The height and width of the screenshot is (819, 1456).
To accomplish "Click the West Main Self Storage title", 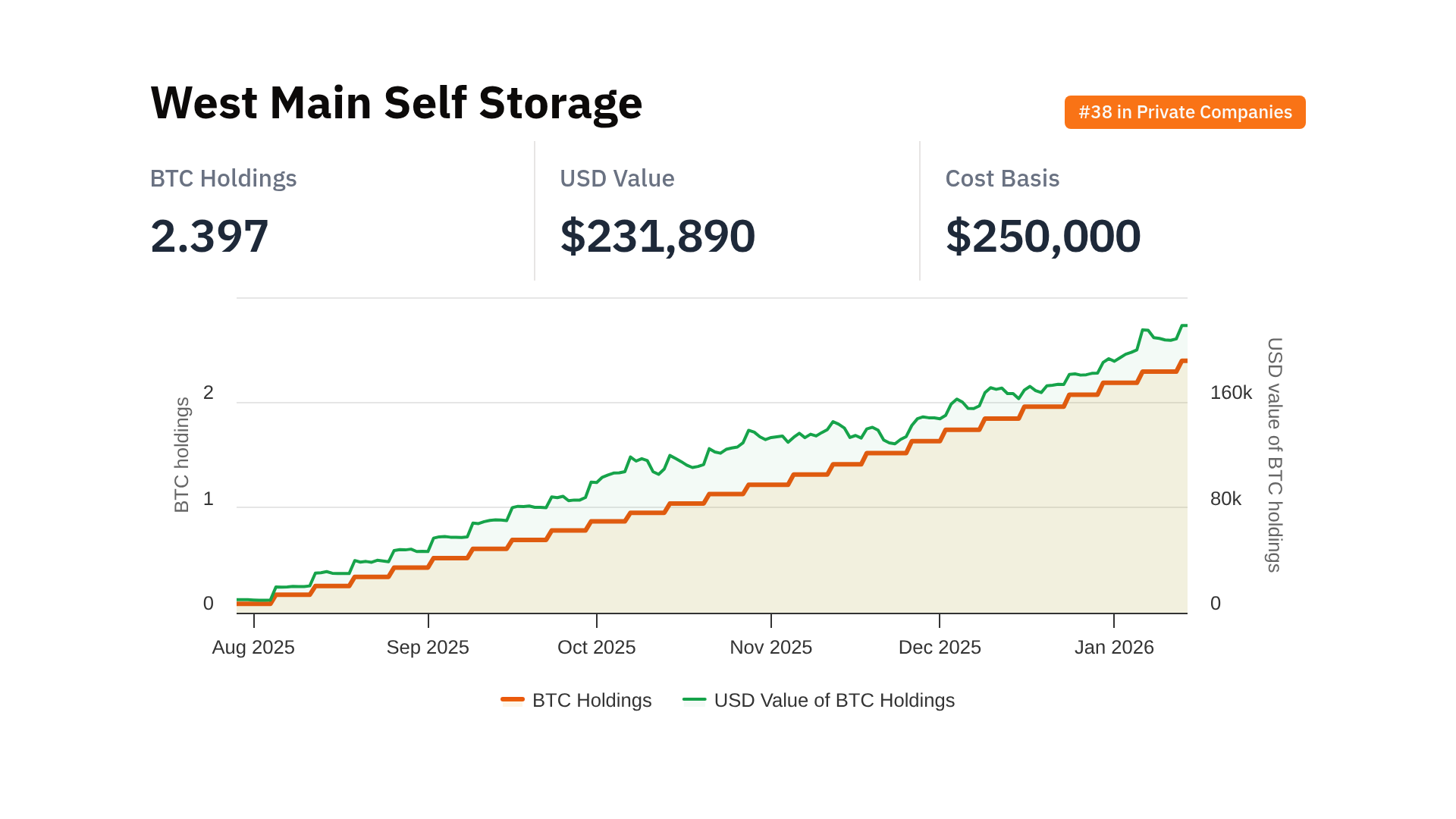I will click(x=397, y=102).
